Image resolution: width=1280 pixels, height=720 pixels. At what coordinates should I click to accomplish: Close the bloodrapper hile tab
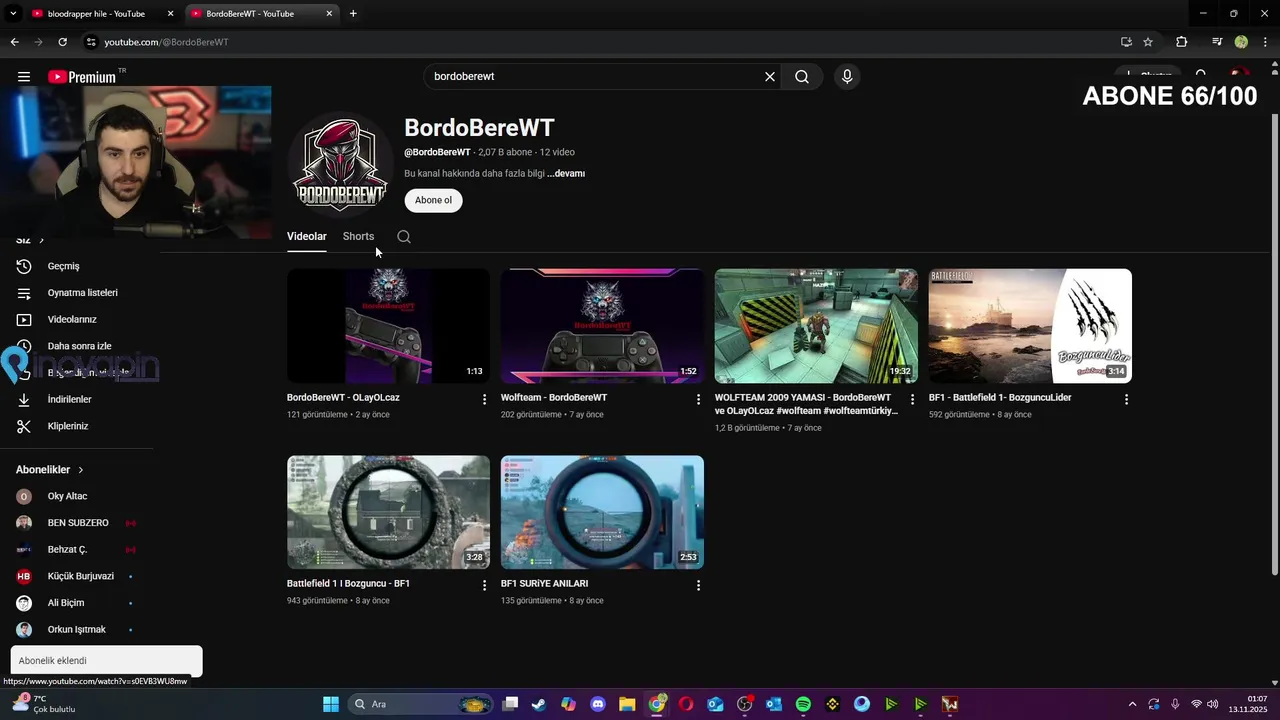[171, 14]
